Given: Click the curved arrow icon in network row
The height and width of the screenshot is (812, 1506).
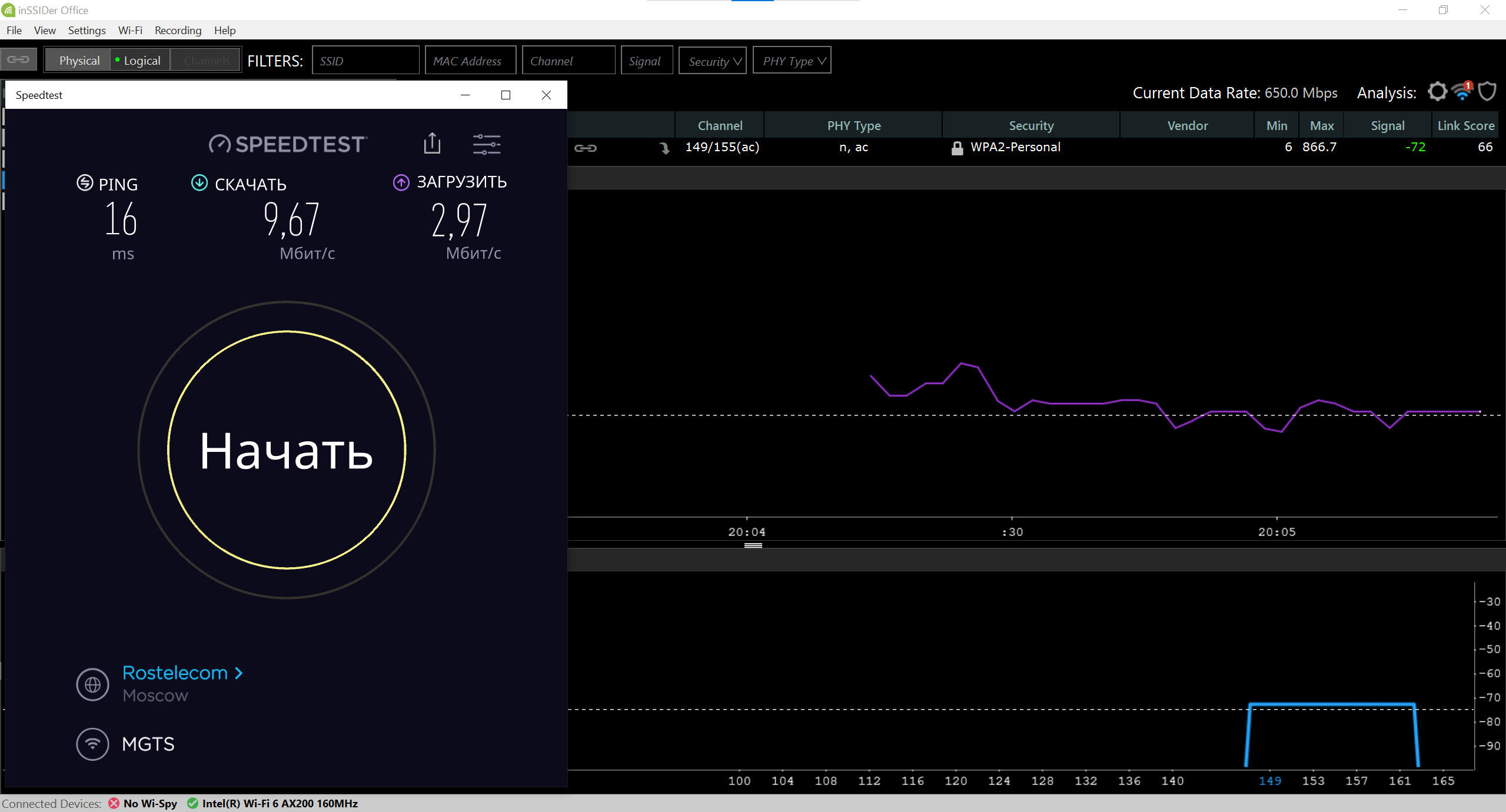Looking at the screenshot, I should [x=664, y=148].
